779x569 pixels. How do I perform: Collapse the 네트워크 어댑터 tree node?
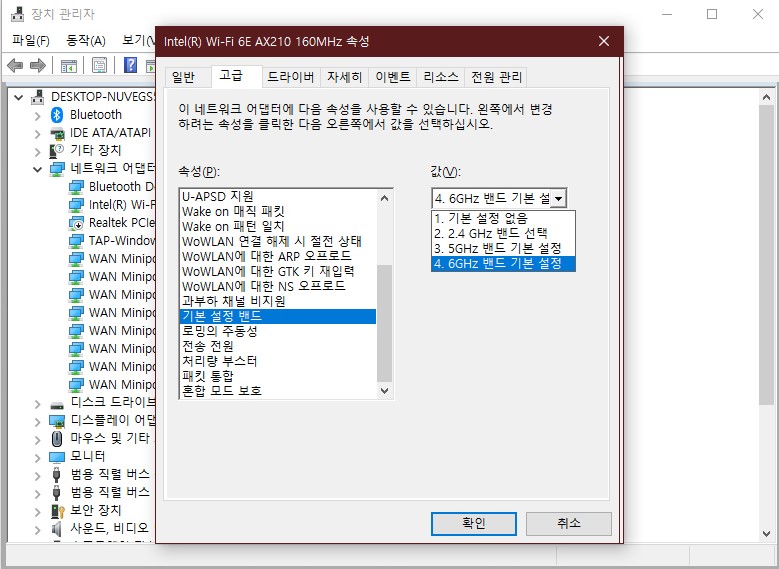coord(37,169)
